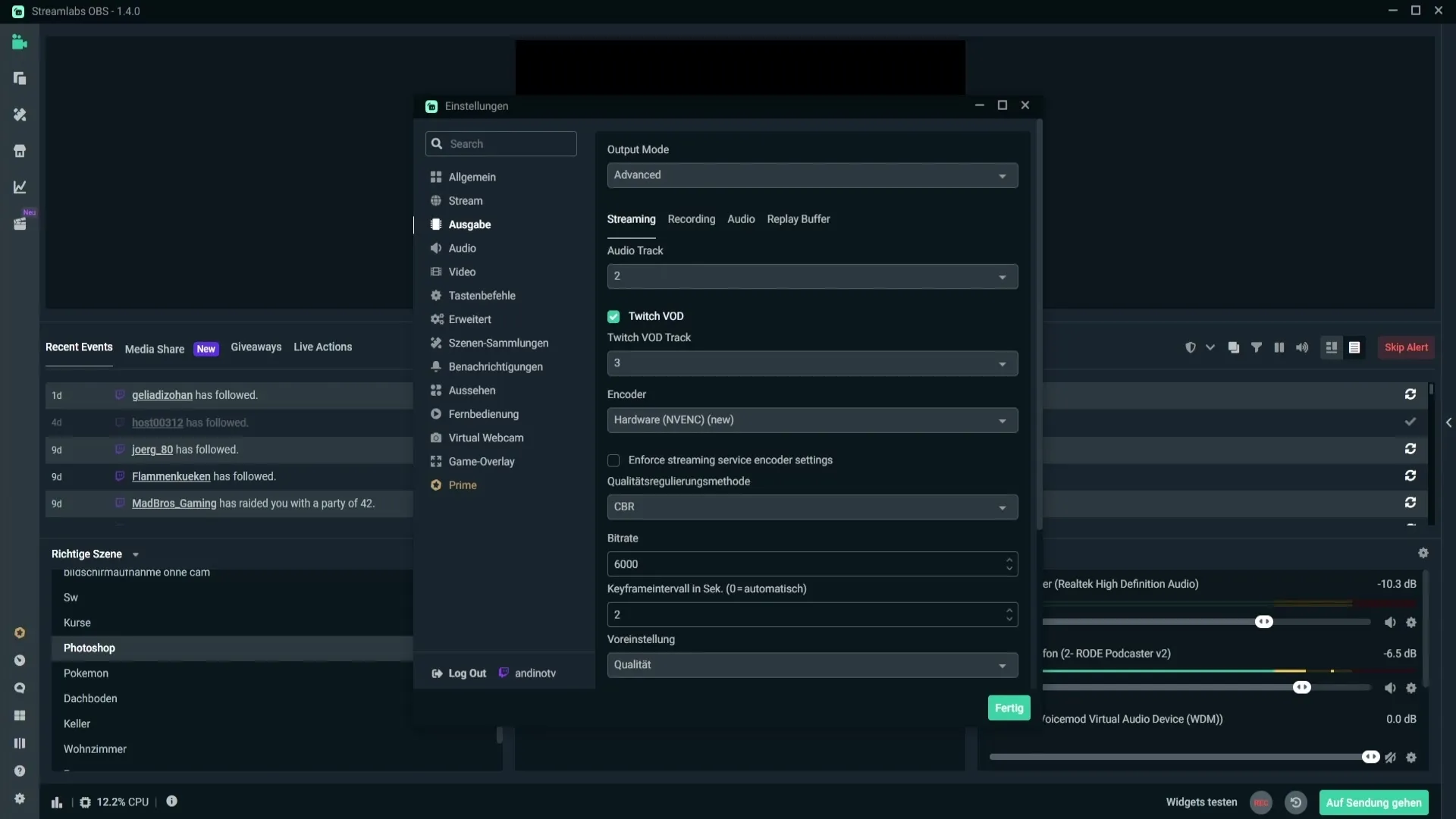This screenshot has width=1456, height=819.
Task: Adjust the Voicemod volume slider handle
Action: click(x=1370, y=757)
